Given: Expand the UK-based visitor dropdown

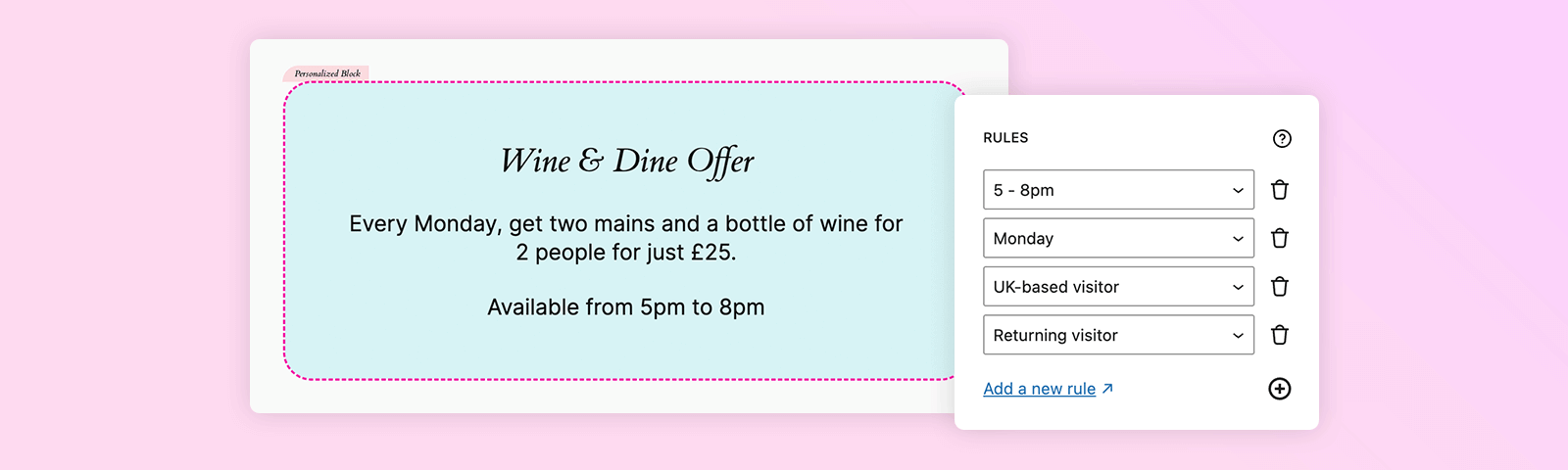Looking at the screenshot, I should (1118, 287).
